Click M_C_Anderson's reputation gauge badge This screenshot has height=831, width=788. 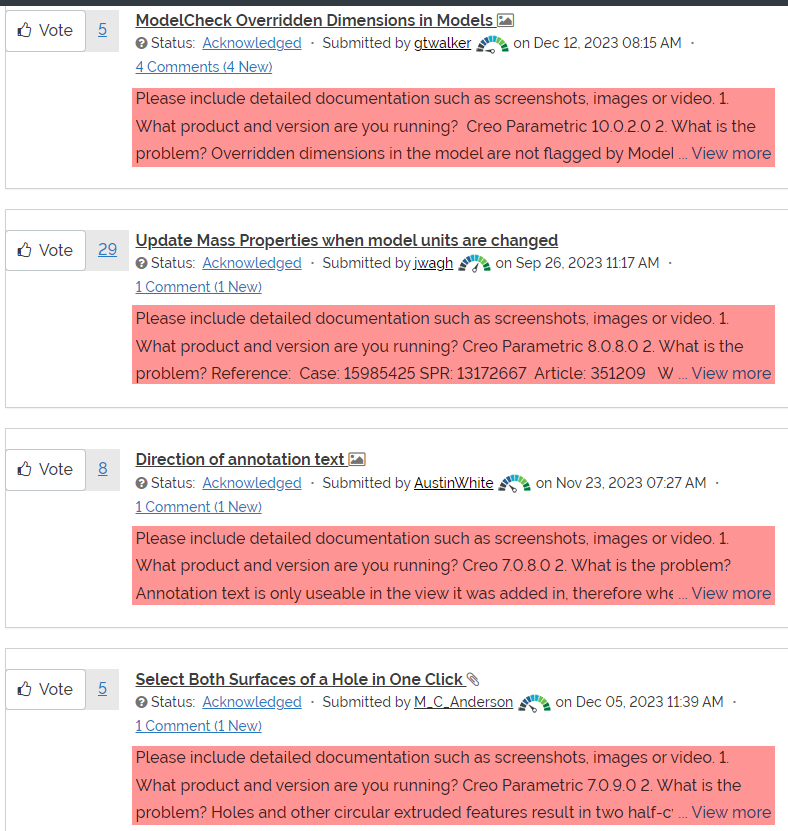click(x=535, y=702)
